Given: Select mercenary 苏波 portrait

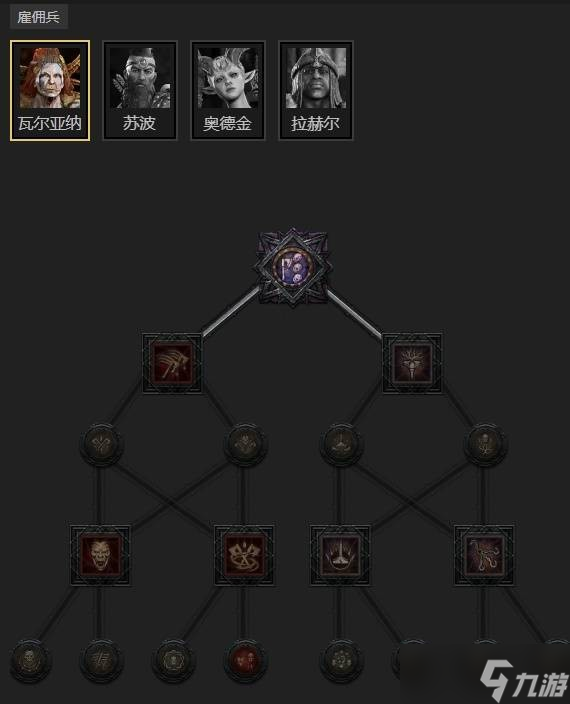Looking at the screenshot, I should pos(140,90).
